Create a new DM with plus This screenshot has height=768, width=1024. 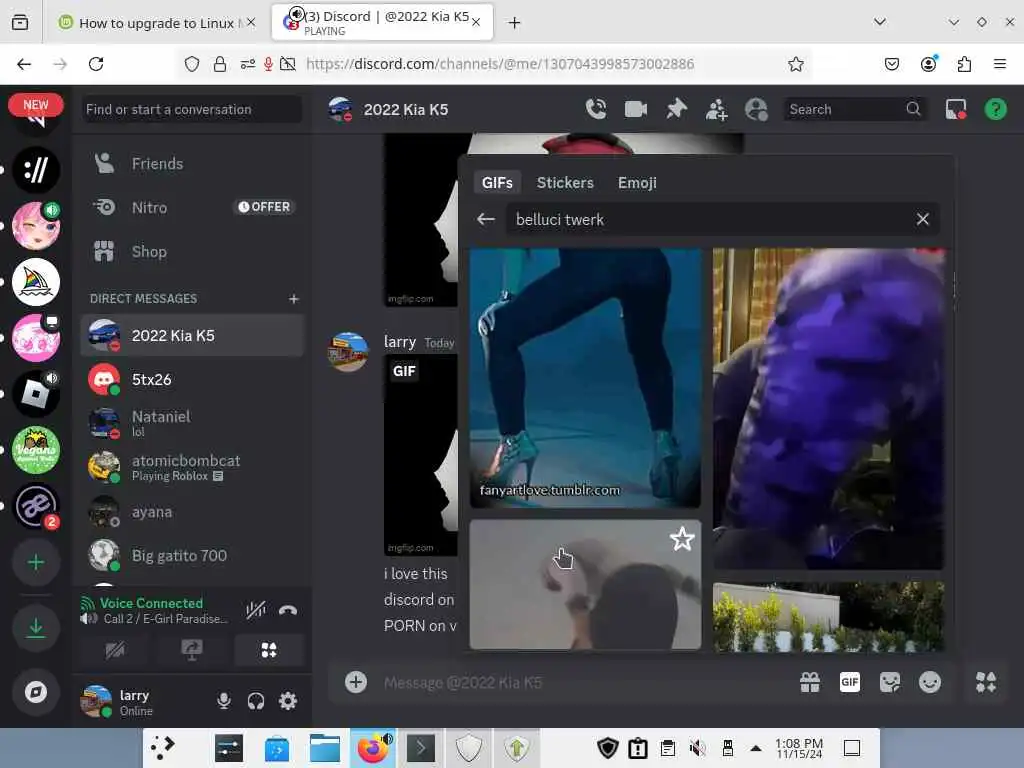coord(293,298)
